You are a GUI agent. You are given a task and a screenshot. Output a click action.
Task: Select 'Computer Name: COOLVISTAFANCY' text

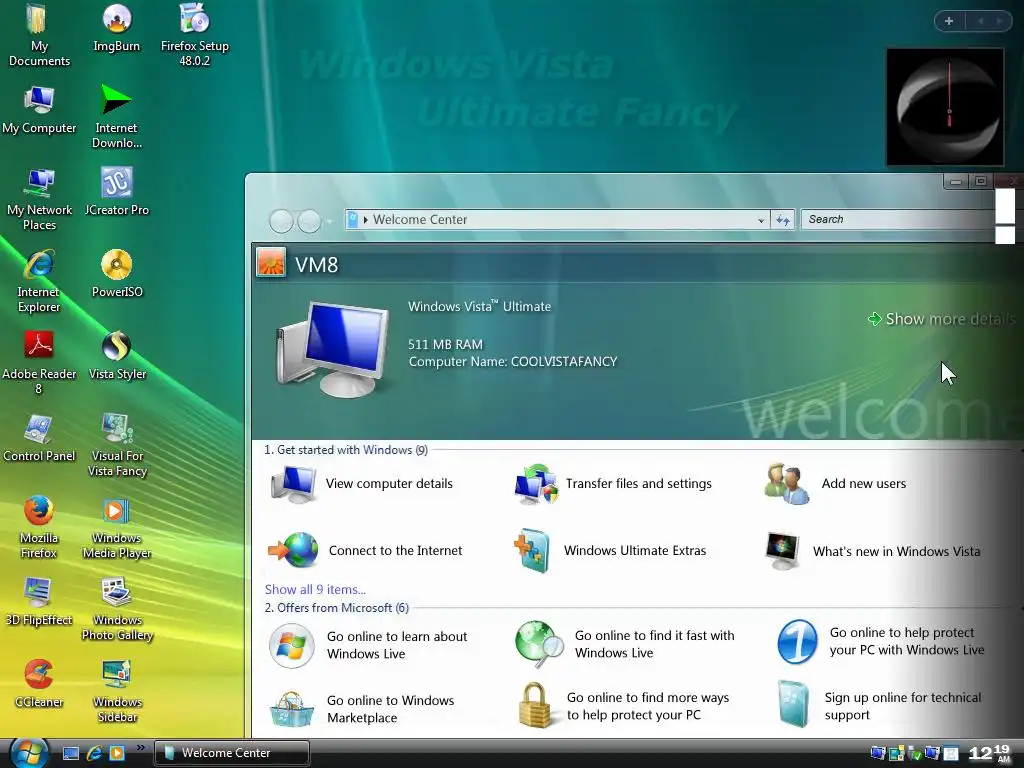coord(513,362)
